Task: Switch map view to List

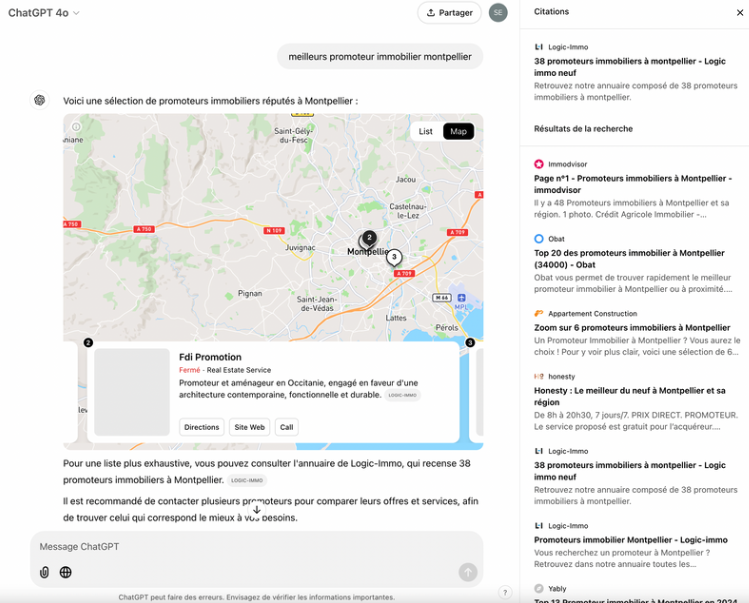Action: pos(426,131)
